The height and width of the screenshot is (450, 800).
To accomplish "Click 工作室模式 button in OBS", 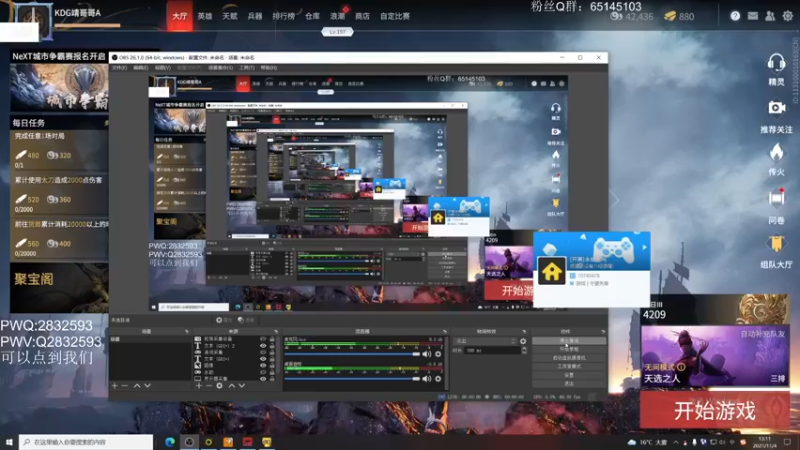I will (569, 366).
